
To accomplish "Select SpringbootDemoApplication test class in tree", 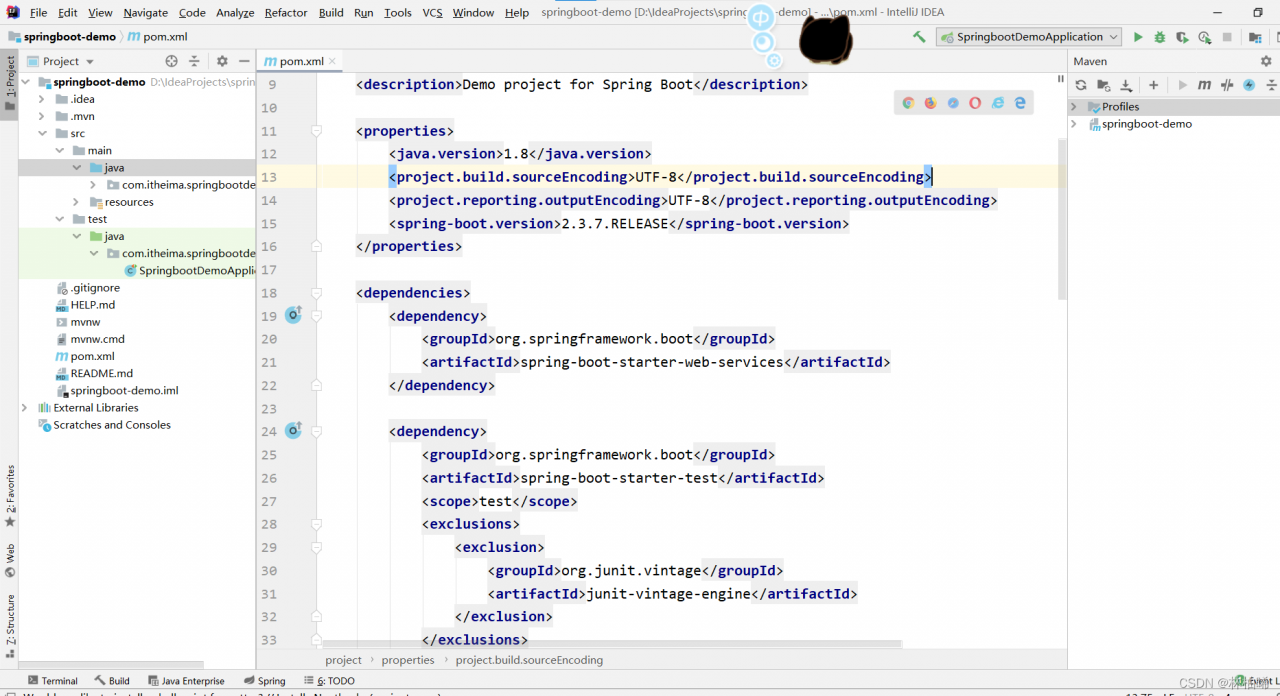I will pos(190,270).
